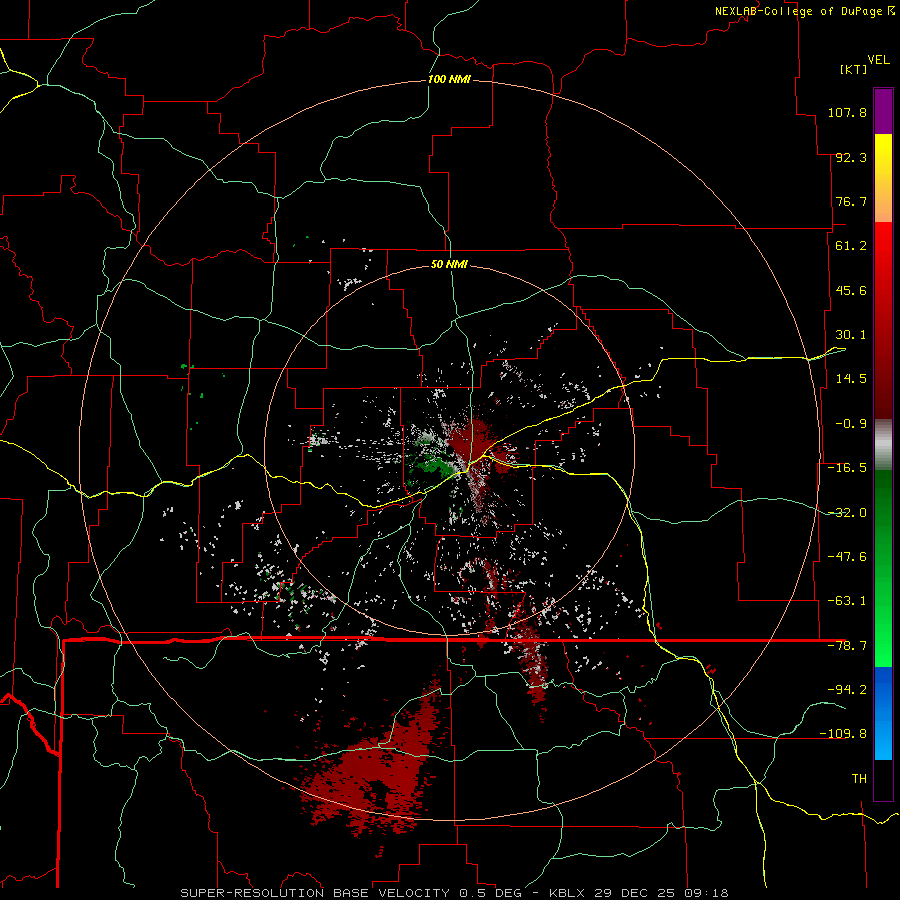The image size is (900, 900).
Task: Click the 61.2 velocity scale value
Action: pos(851,246)
